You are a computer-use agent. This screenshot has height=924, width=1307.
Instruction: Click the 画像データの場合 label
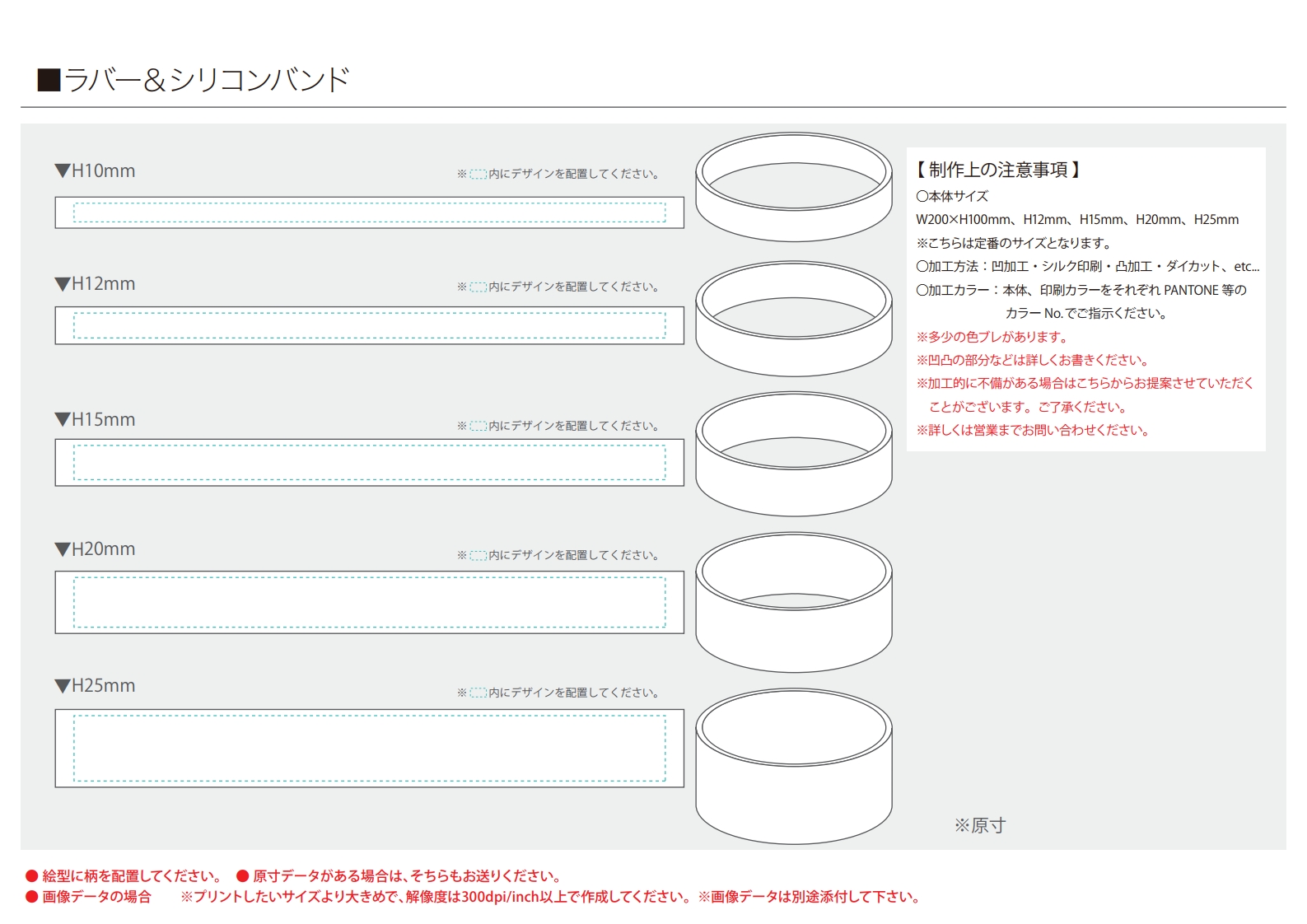89,897
